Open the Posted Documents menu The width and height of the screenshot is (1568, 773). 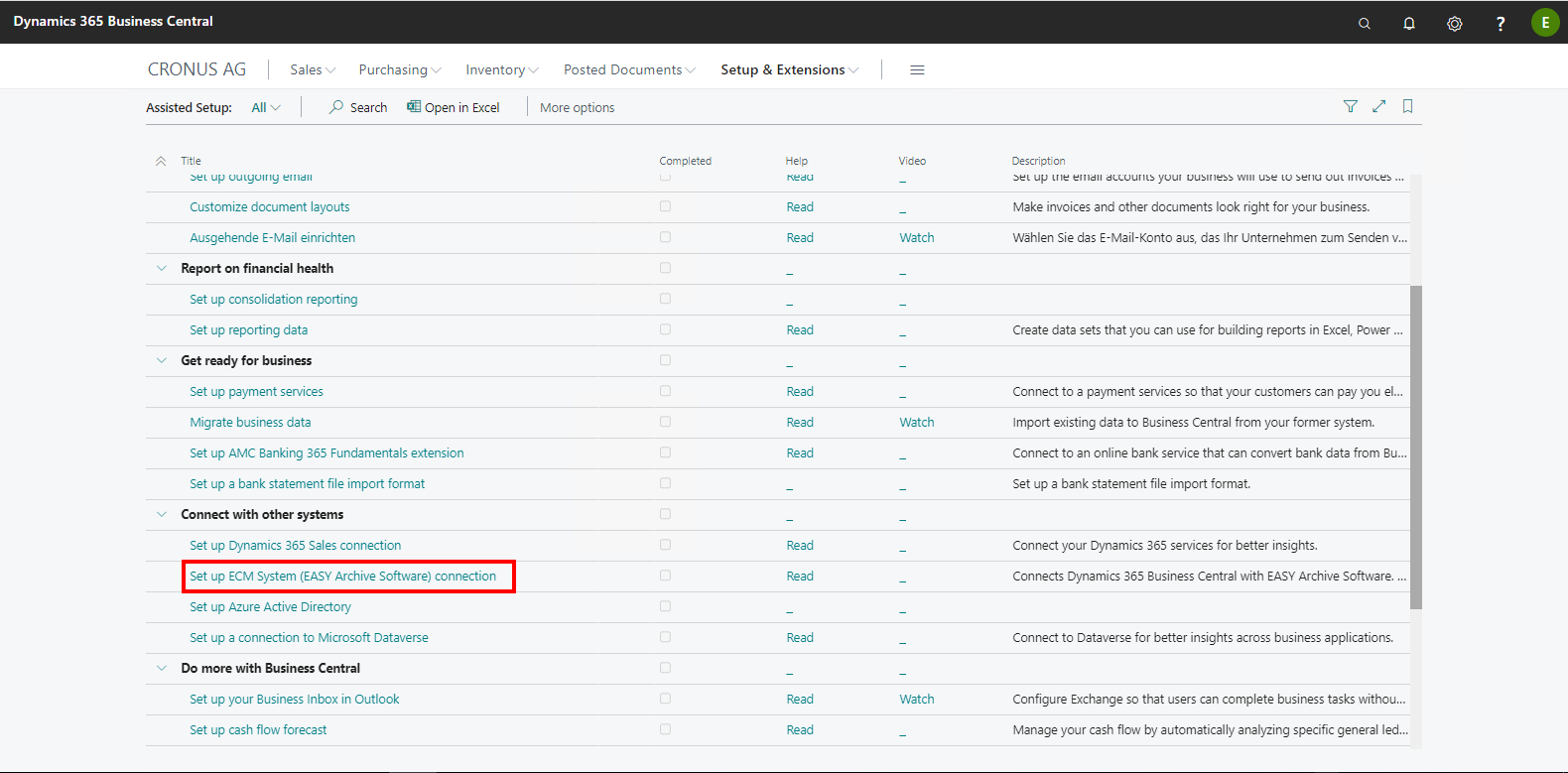(x=629, y=69)
